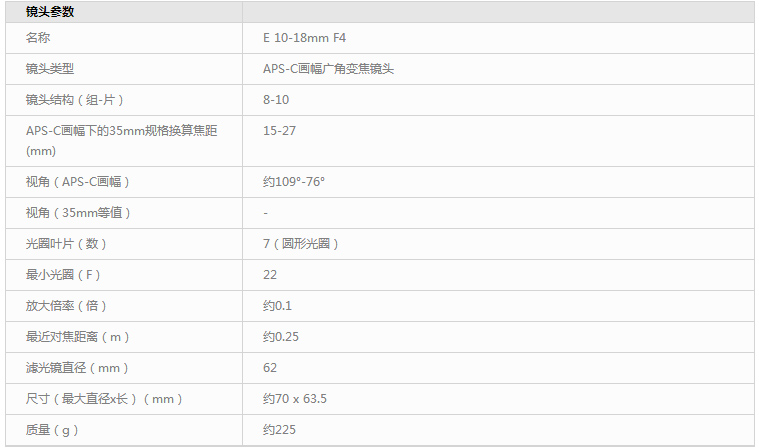Viewport: 759px width, 448px height.
Task: Select the 镜头结构（组-片）label
Action: pos(74,100)
